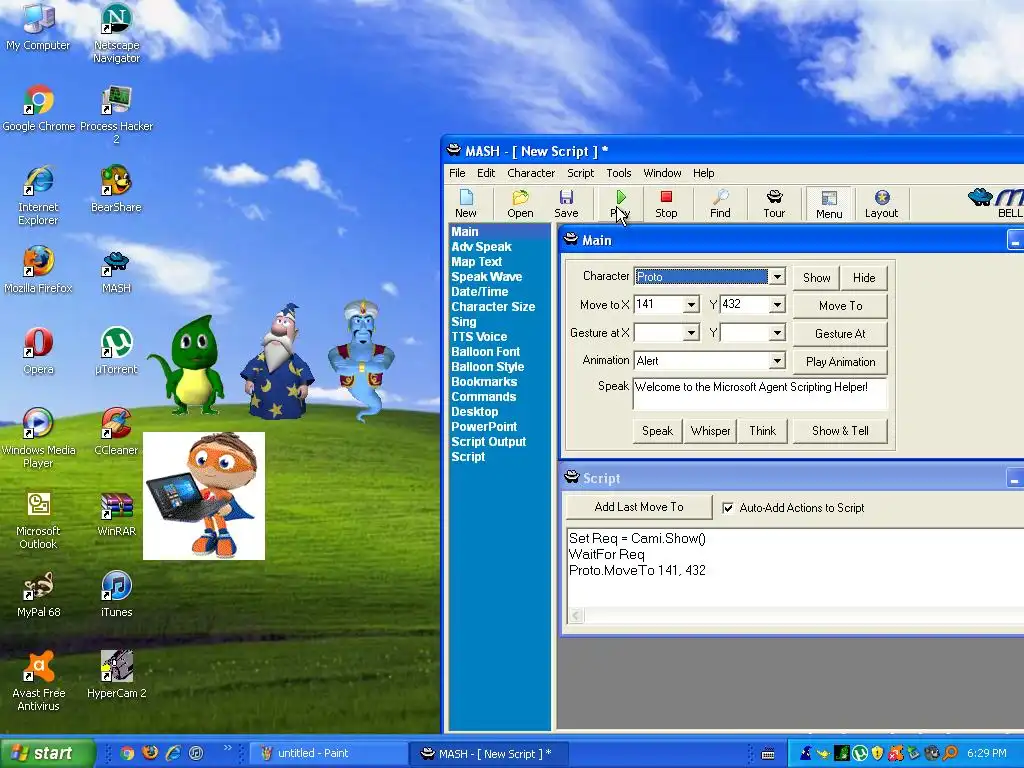Open a script with the Open icon
The width and height of the screenshot is (1024, 768).
tap(520, 203)
